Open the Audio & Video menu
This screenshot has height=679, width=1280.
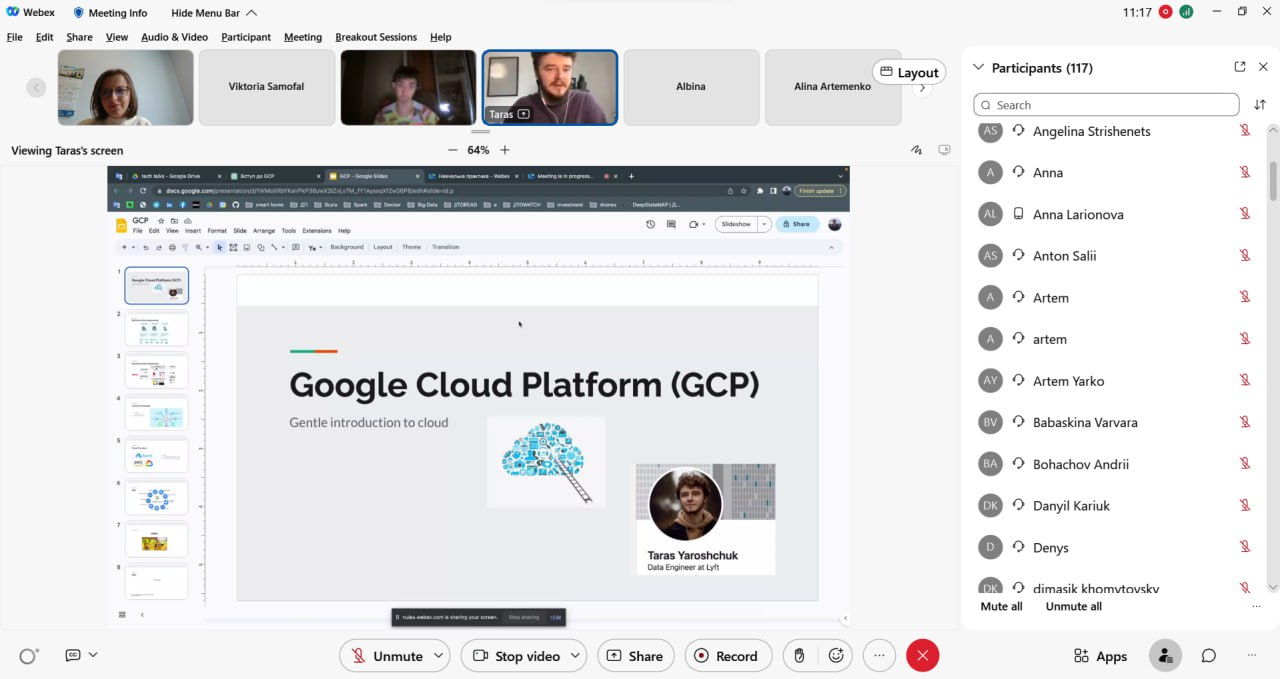[174, 37]
